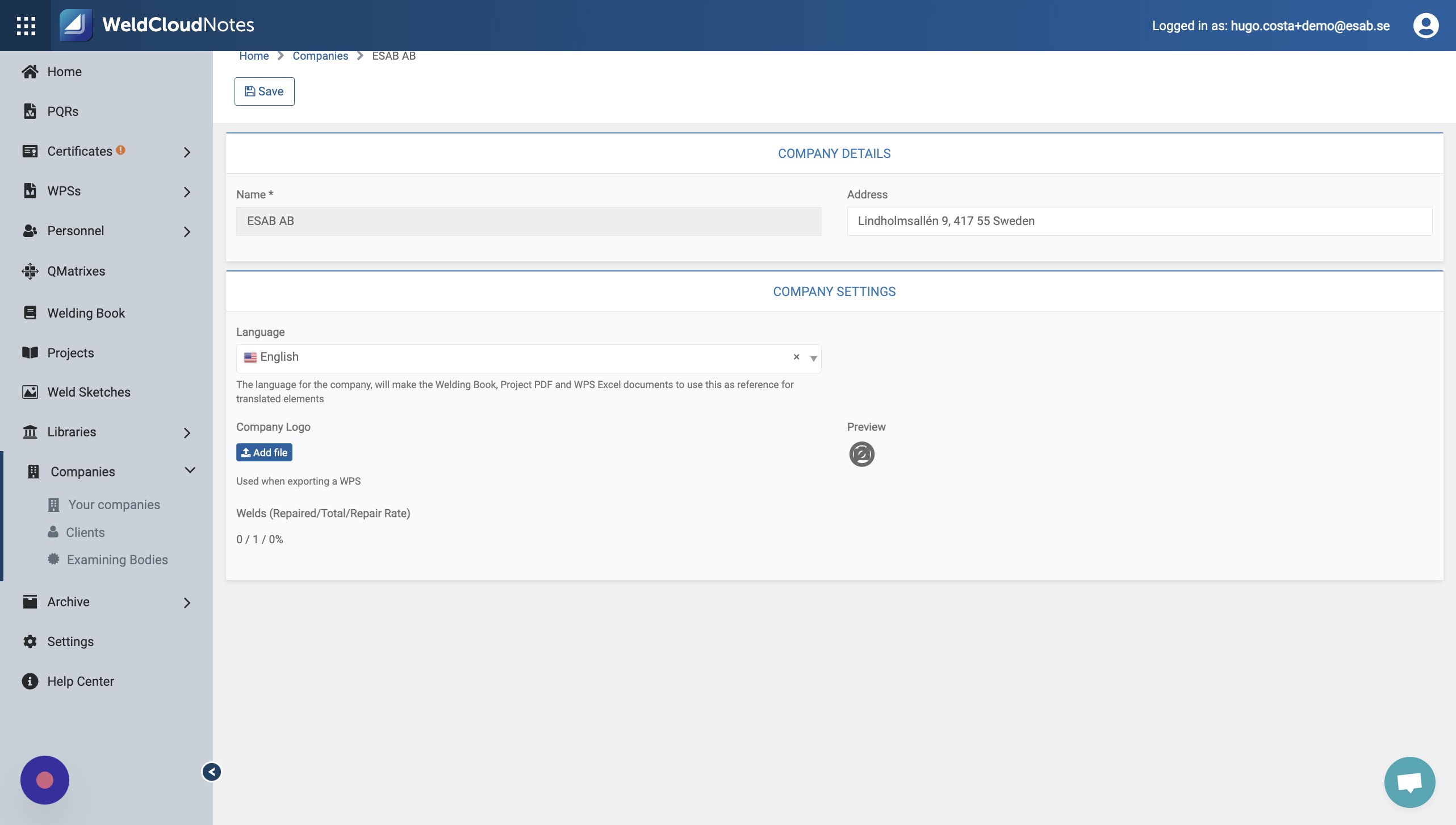This screenshot has height=825, width=1456.
Task: Go to Weld Sketches in the sidebar
Action: 89,392
